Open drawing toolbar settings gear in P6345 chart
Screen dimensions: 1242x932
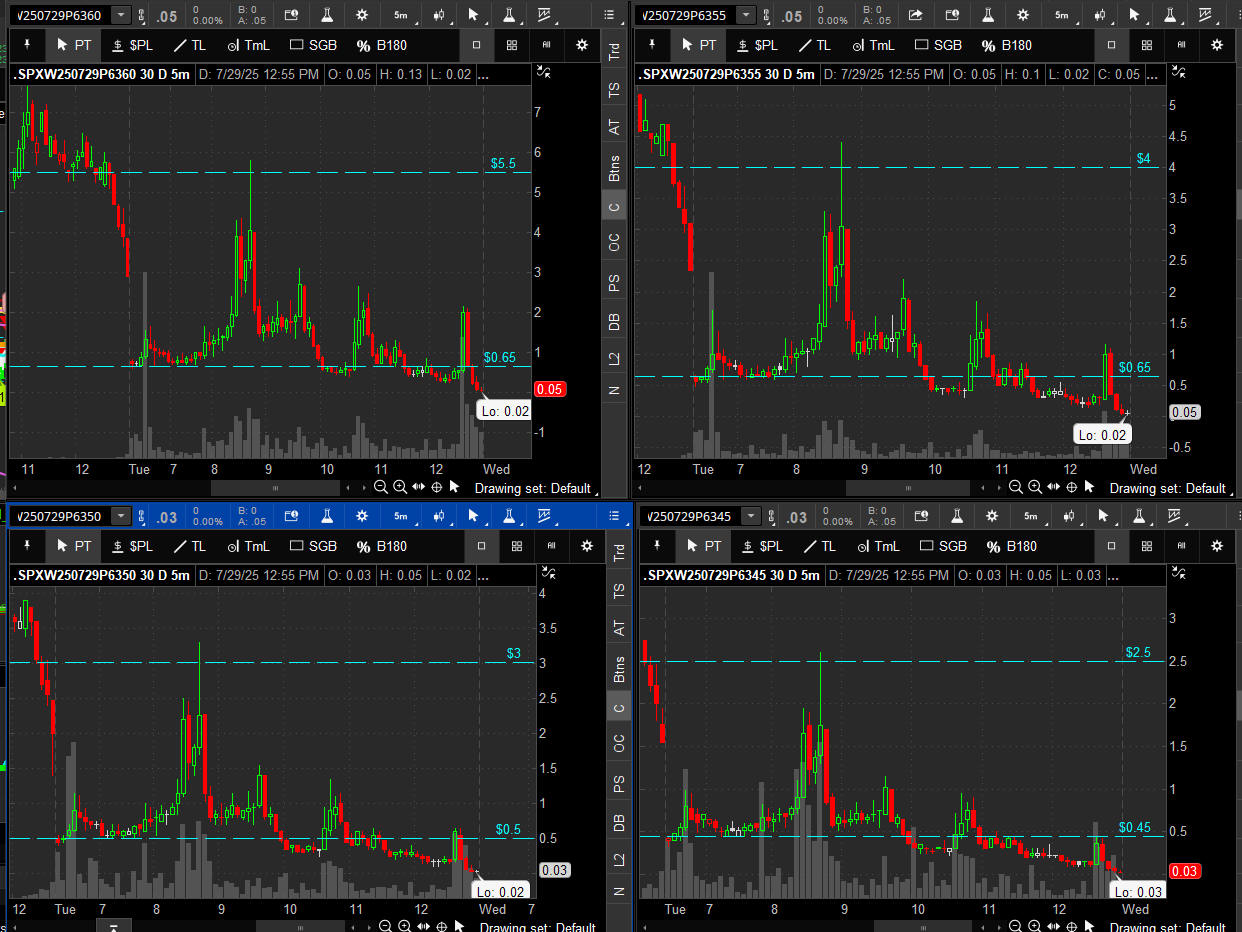pos(1217,546)
